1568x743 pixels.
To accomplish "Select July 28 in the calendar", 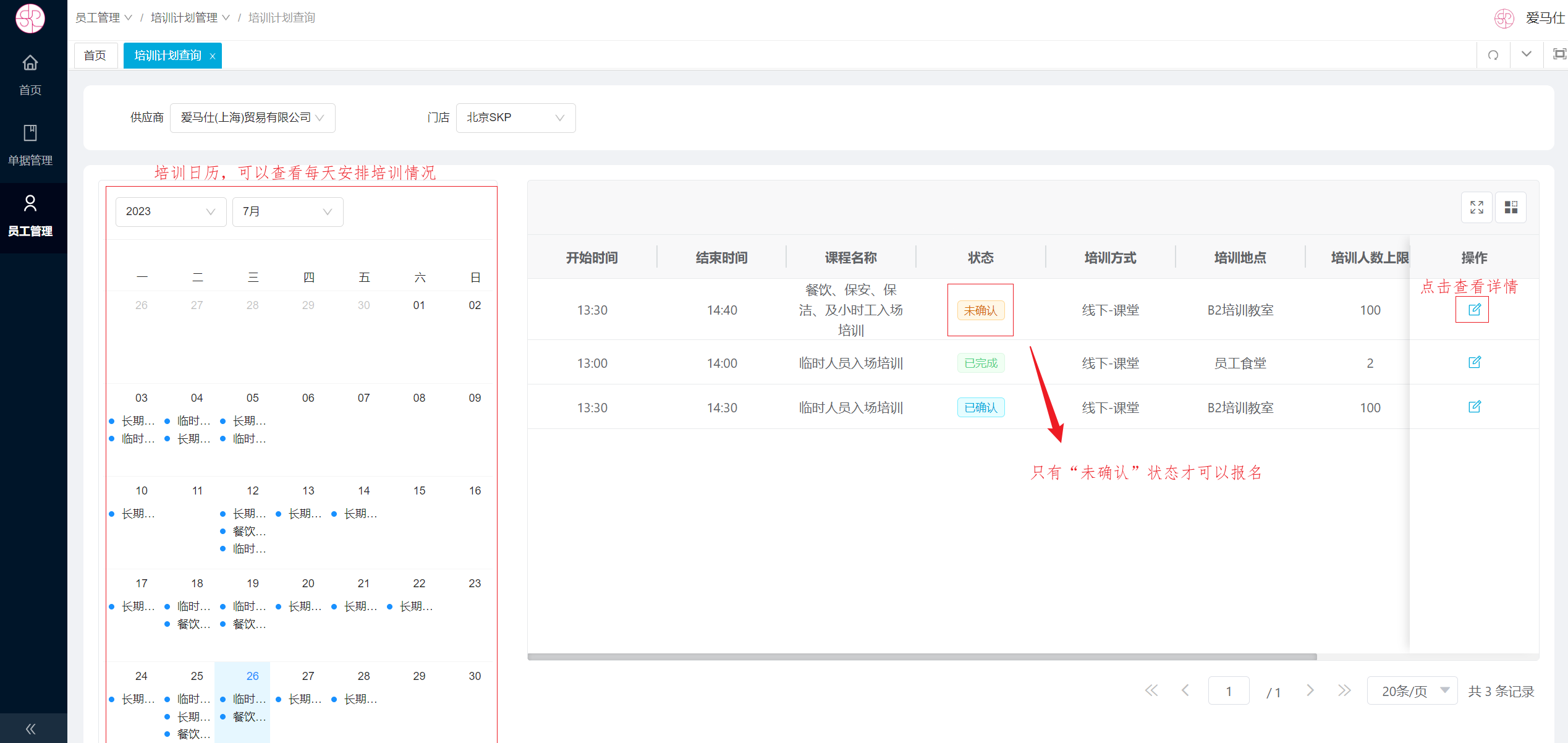I will (363, 676).
